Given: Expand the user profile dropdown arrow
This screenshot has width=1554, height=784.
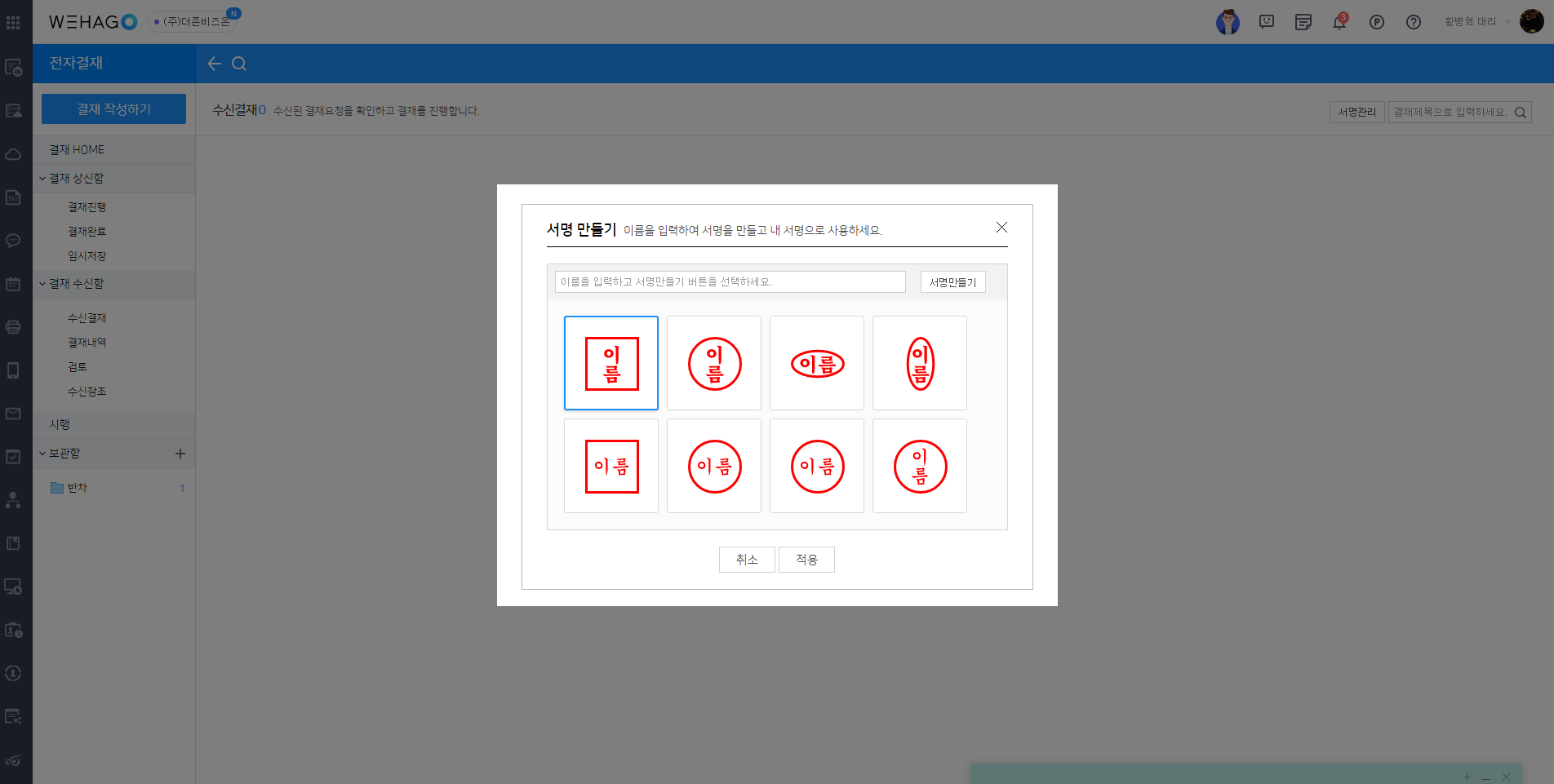Looking at the screenshot, I should tap(1507, 22).
